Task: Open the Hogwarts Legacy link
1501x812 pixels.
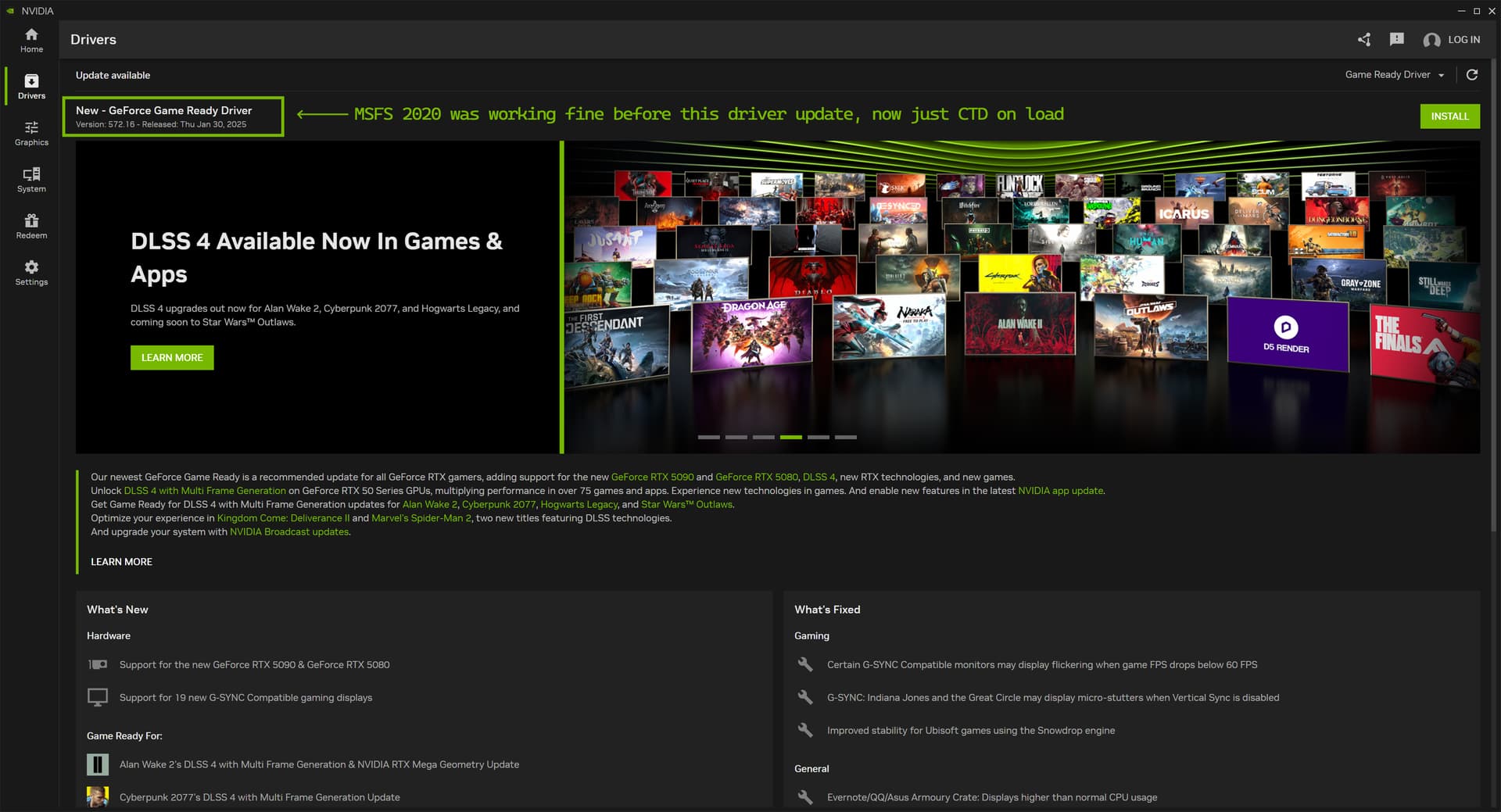Action: (x=579, y=504)
